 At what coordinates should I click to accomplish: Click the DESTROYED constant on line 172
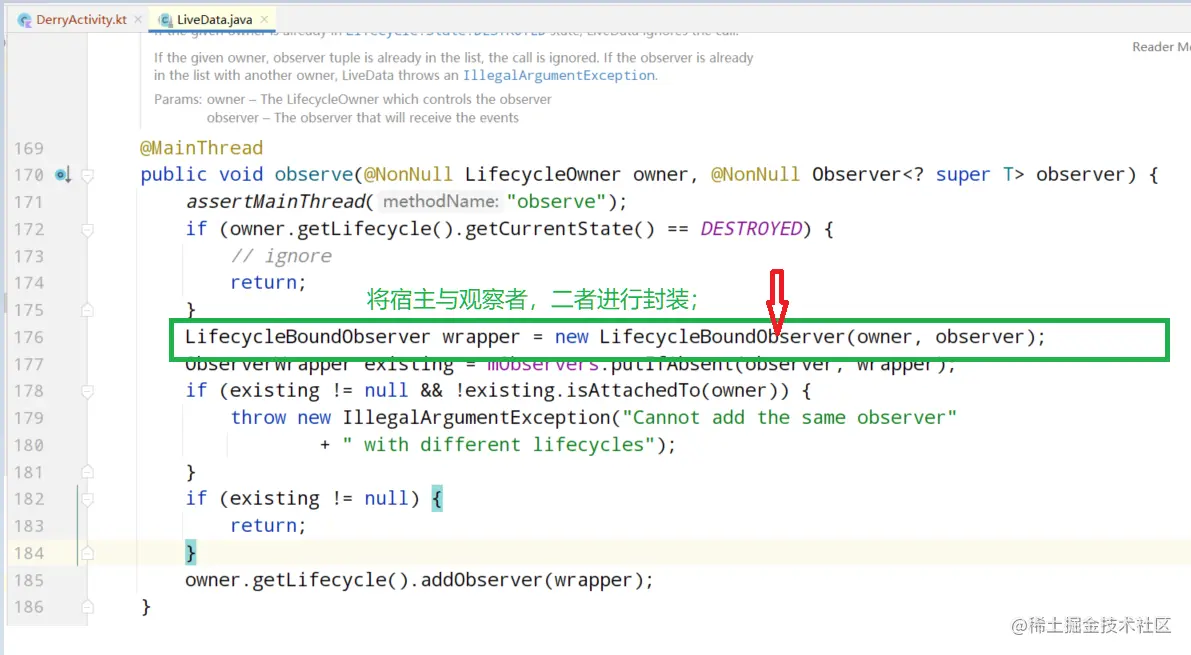751,229
